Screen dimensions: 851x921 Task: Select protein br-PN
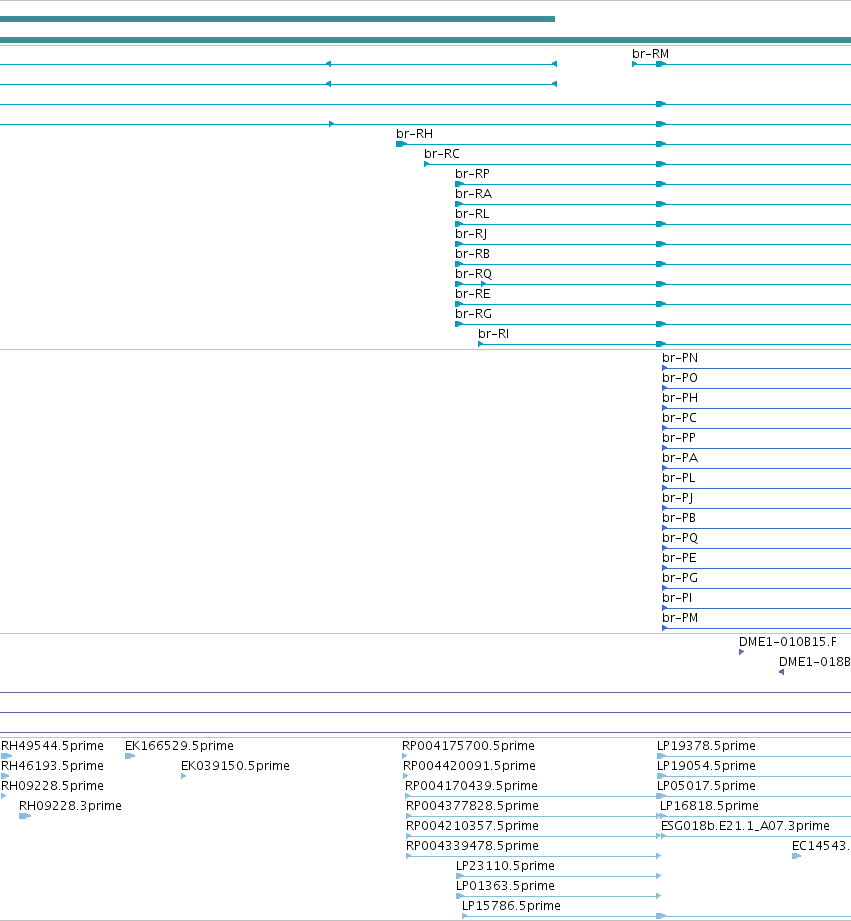point(680,358)
